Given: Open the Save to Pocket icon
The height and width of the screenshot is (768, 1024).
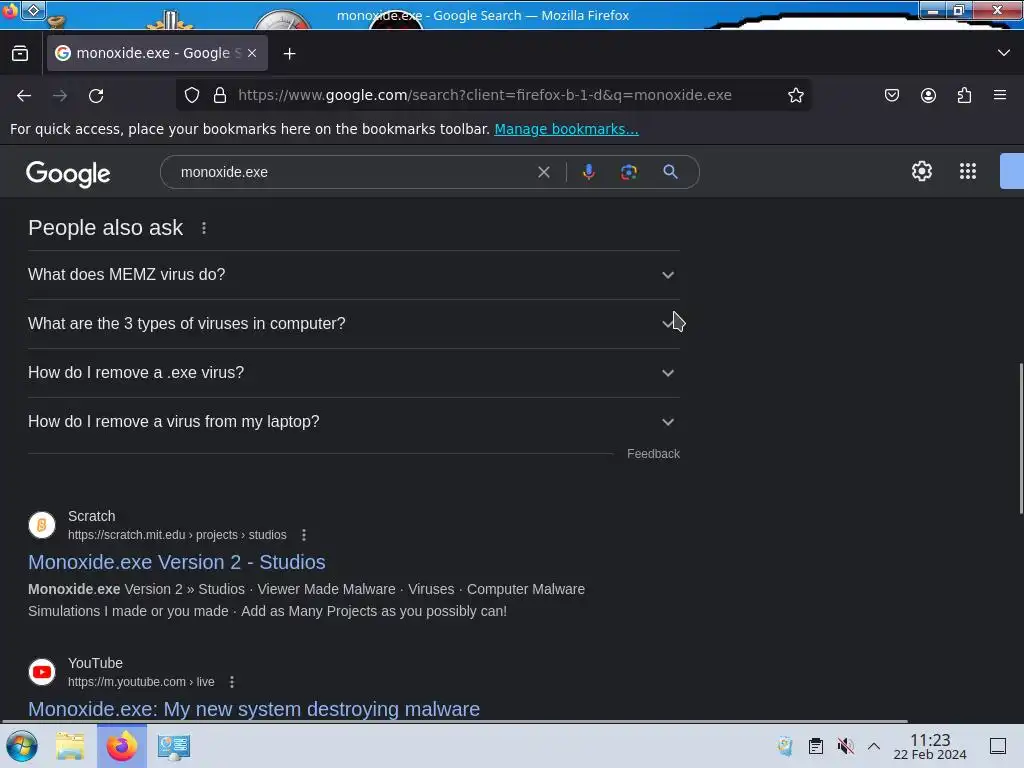Looking at the screenshot, I should [891, 95].
